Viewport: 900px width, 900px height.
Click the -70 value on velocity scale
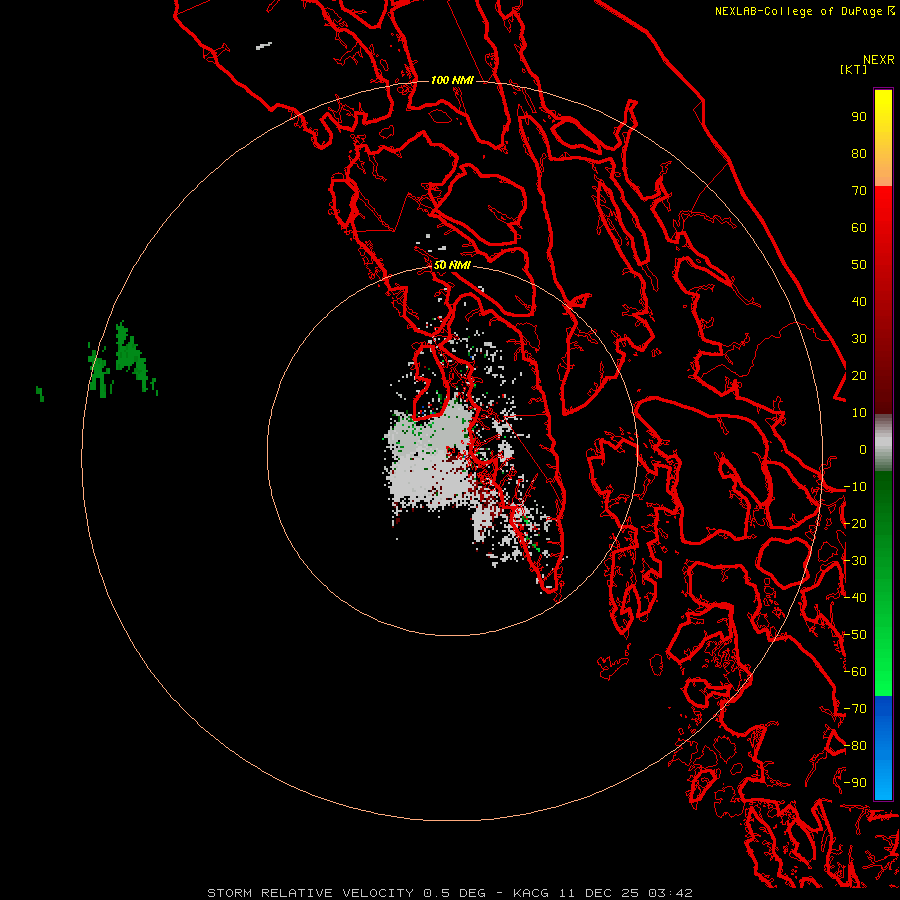click(x=855, y=709)
